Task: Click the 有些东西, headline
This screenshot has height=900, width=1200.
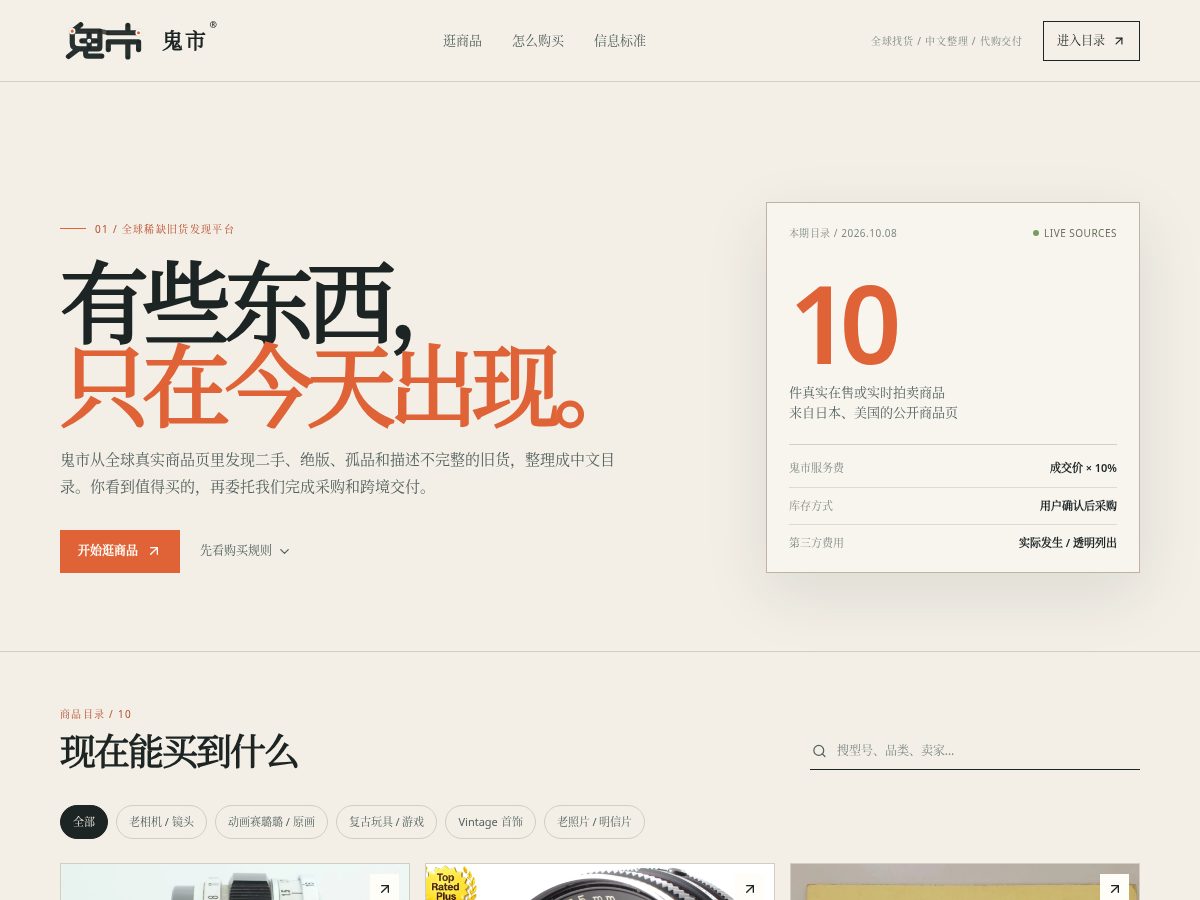Action: [x=238, y=304]
